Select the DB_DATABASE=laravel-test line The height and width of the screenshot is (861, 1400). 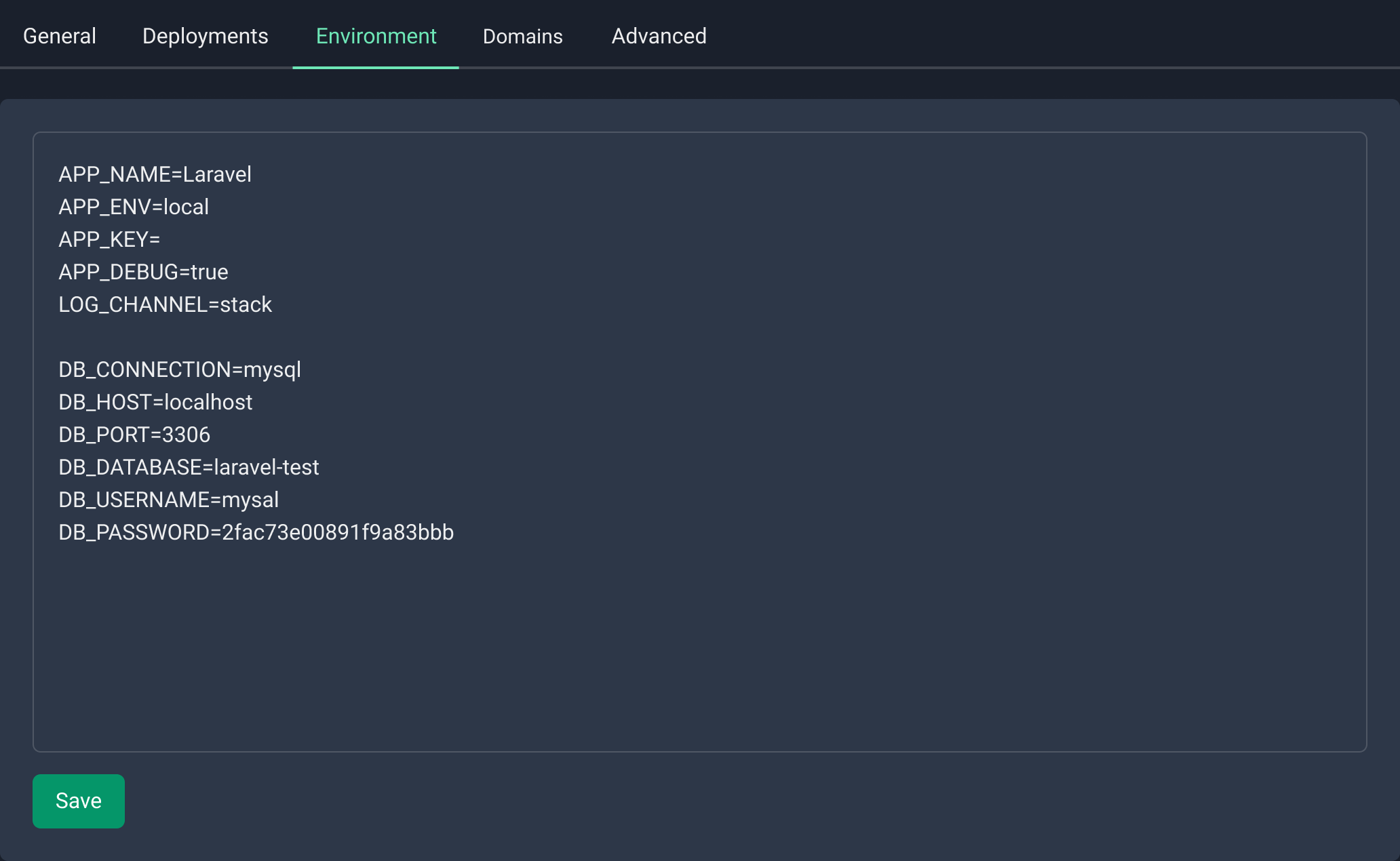[x=189, y=467]
